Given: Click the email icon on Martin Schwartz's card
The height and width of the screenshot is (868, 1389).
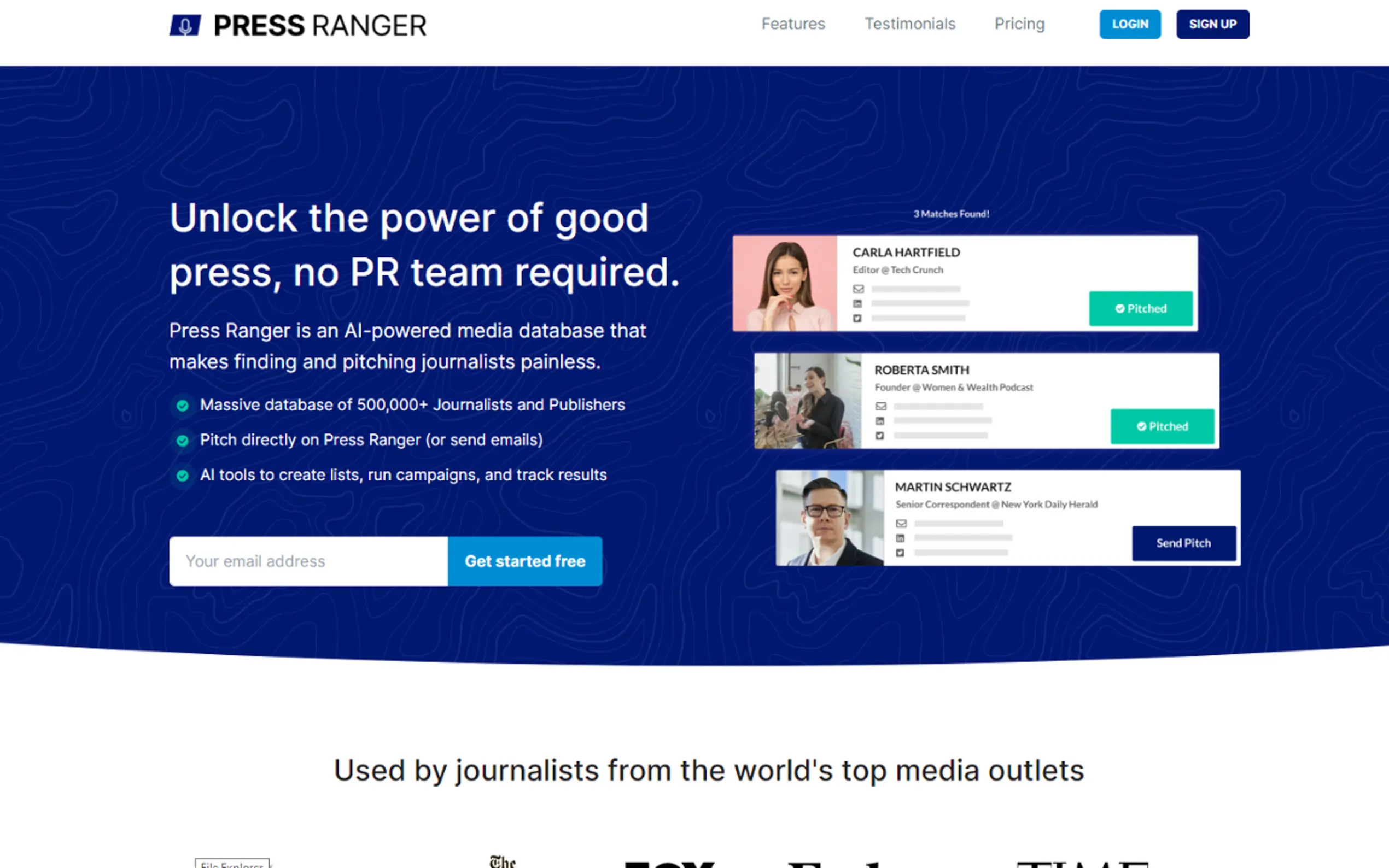Looking at the screenshot, I should pyautogui.click(x=901, y=524).
